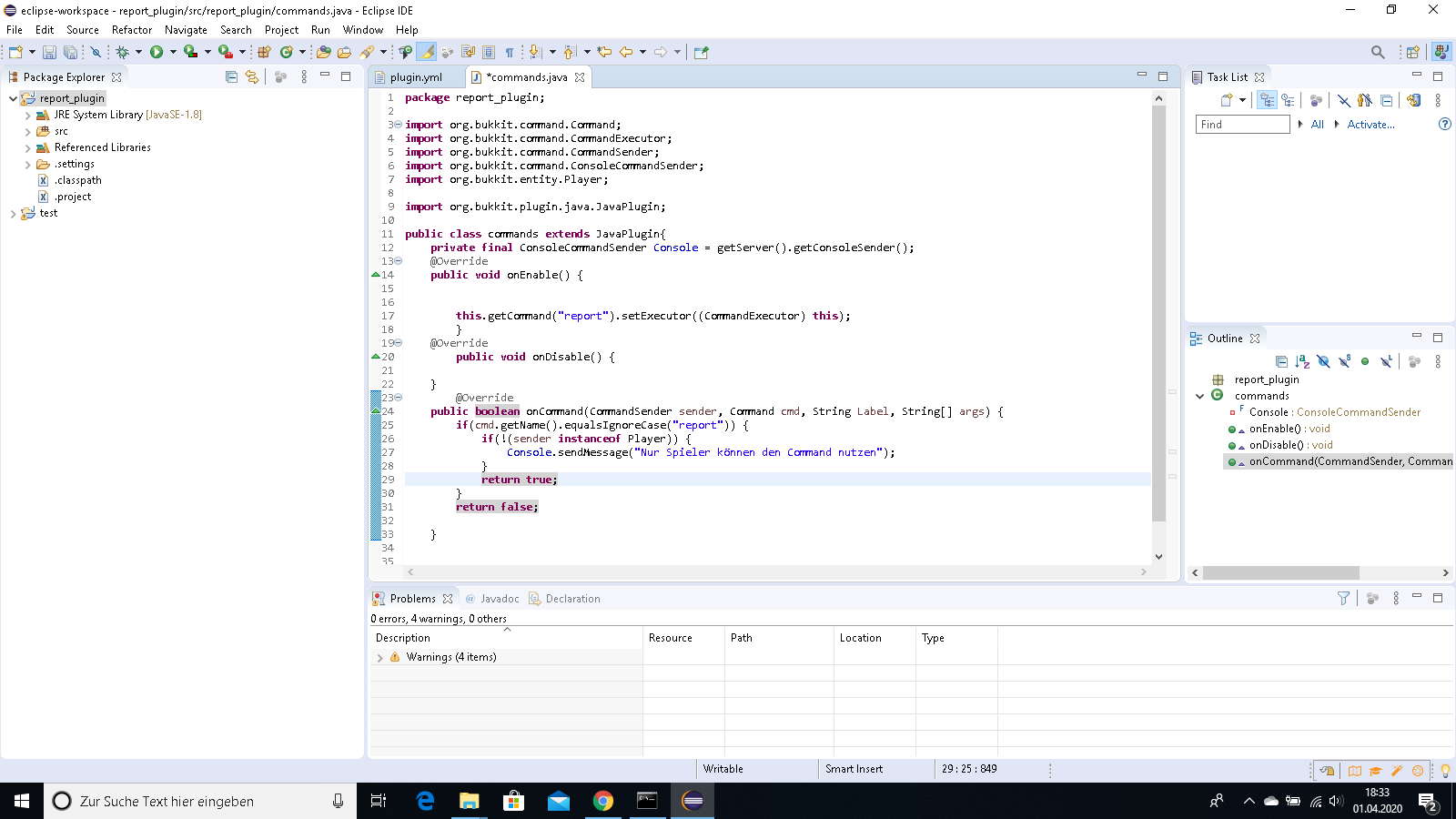Switch to the Javadoc tab

click(491, 599)
